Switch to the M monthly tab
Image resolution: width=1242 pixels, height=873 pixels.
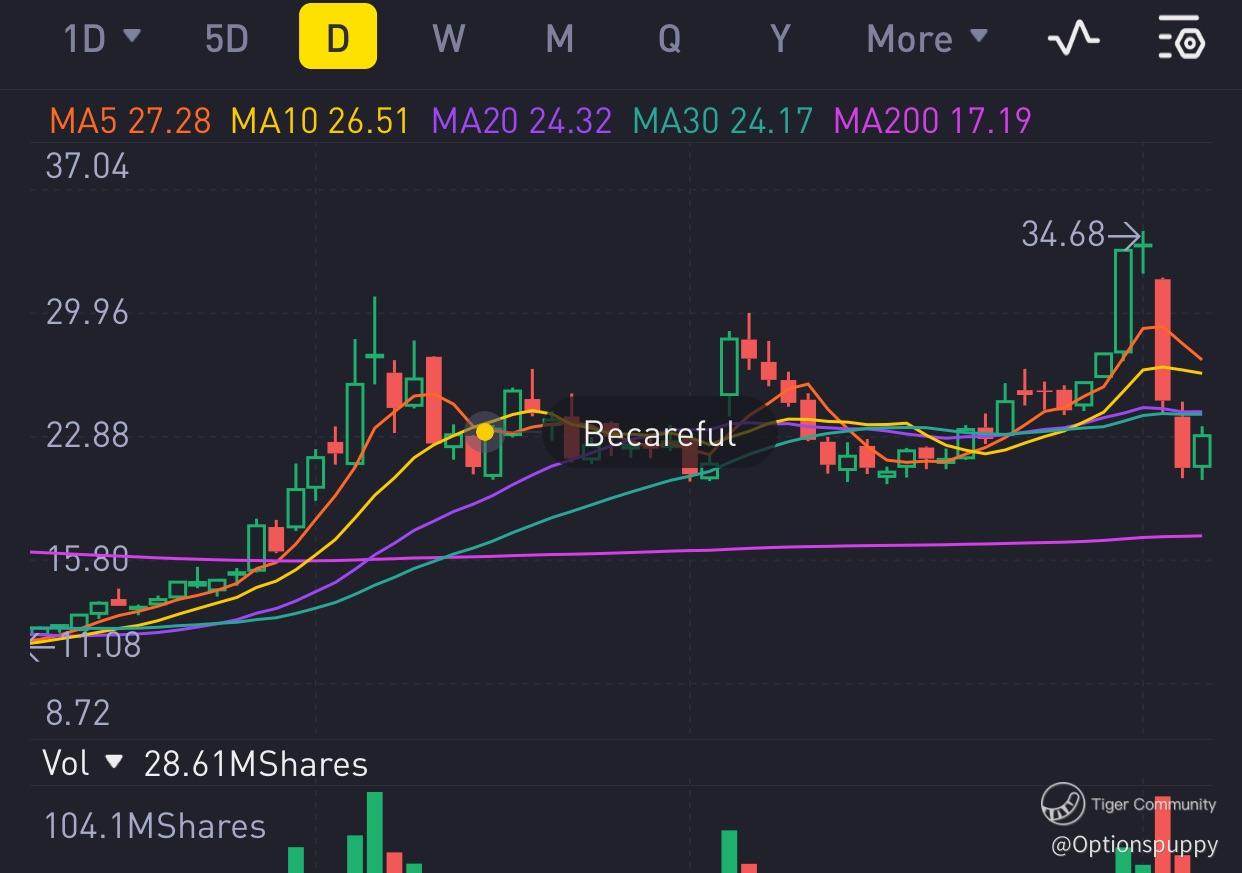(x=559, y=38)
